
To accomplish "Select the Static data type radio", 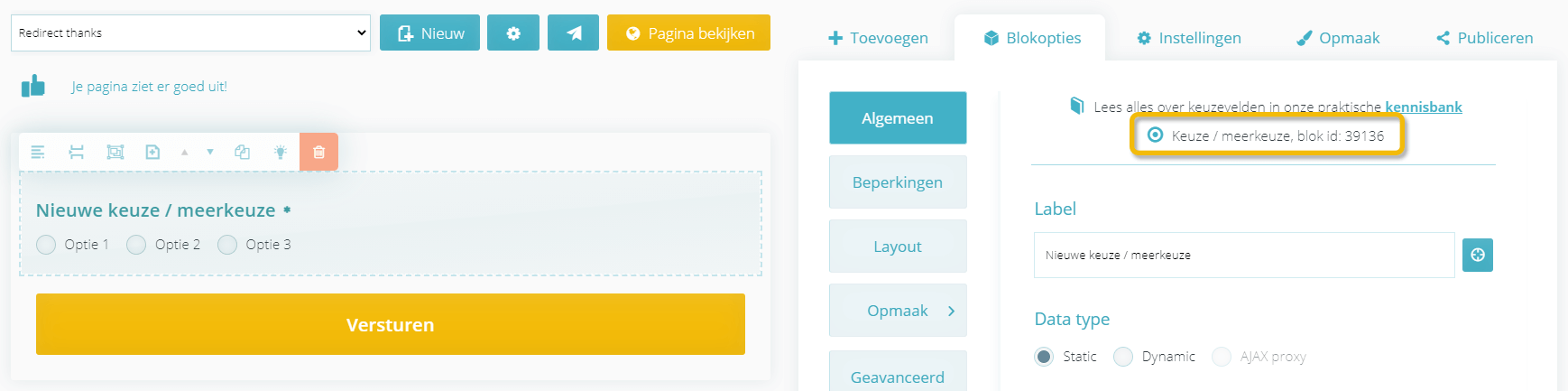I will (1044, 357).
